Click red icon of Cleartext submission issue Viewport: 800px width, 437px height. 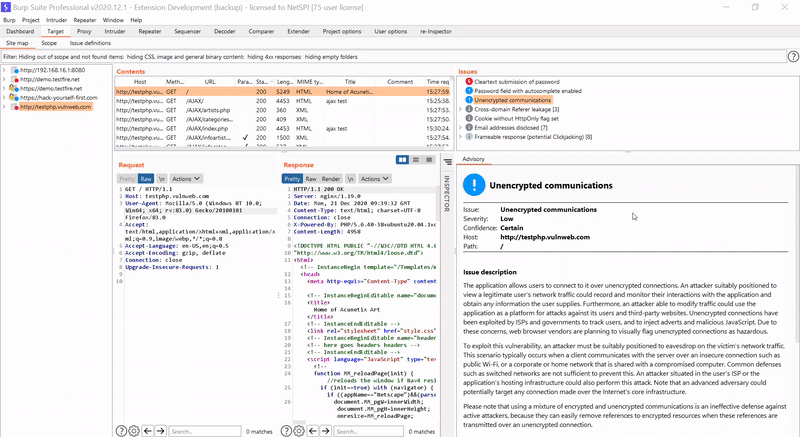(x=469, y=82)
